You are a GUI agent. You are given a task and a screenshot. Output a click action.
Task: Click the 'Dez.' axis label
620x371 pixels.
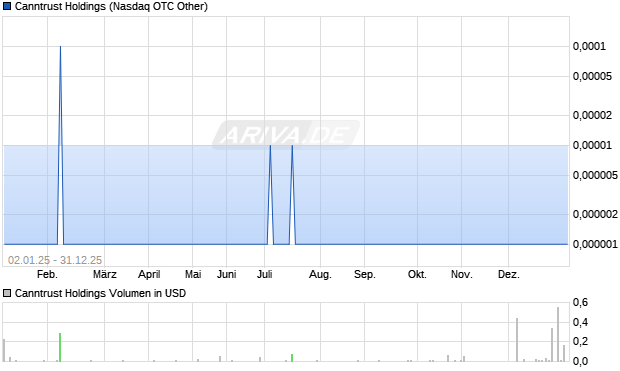point(508,274)
